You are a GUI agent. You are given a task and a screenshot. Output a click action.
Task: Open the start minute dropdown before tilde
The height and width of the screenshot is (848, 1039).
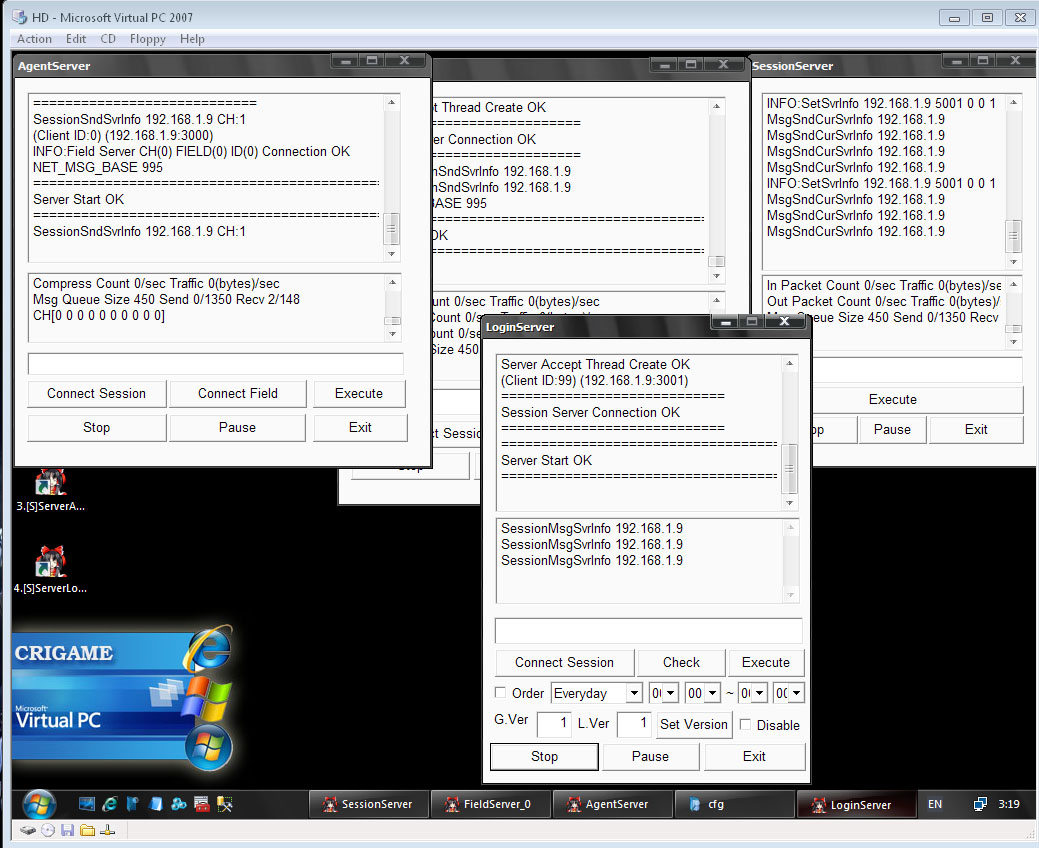click(x=712, y=693)
